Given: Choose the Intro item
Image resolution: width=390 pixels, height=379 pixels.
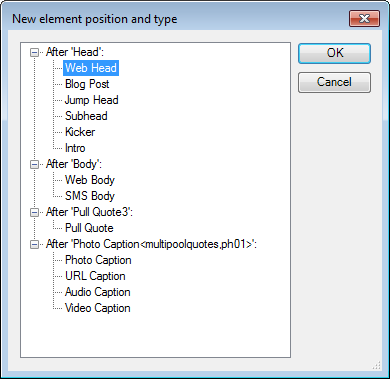Looking at the screenshot, I should click(75, 148).
